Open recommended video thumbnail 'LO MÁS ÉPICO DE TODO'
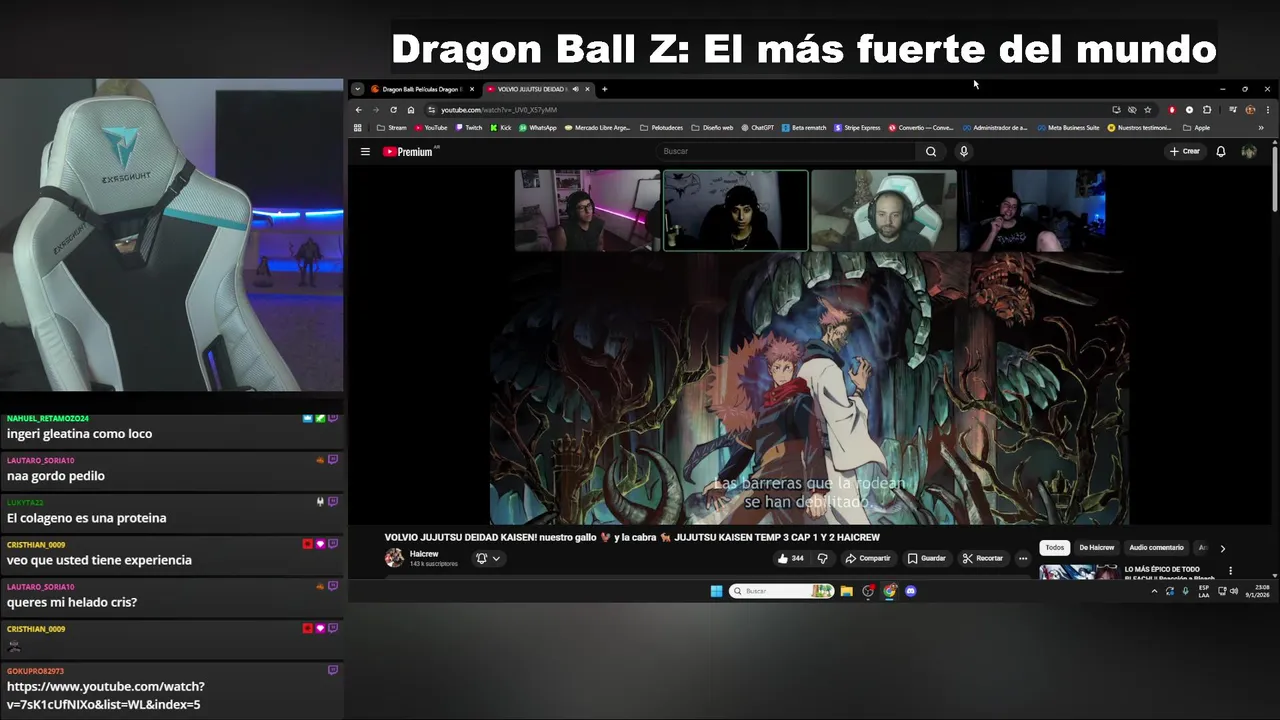Image resolution: width=1280 pixels, height=720 pixels. pos(1078,572)
